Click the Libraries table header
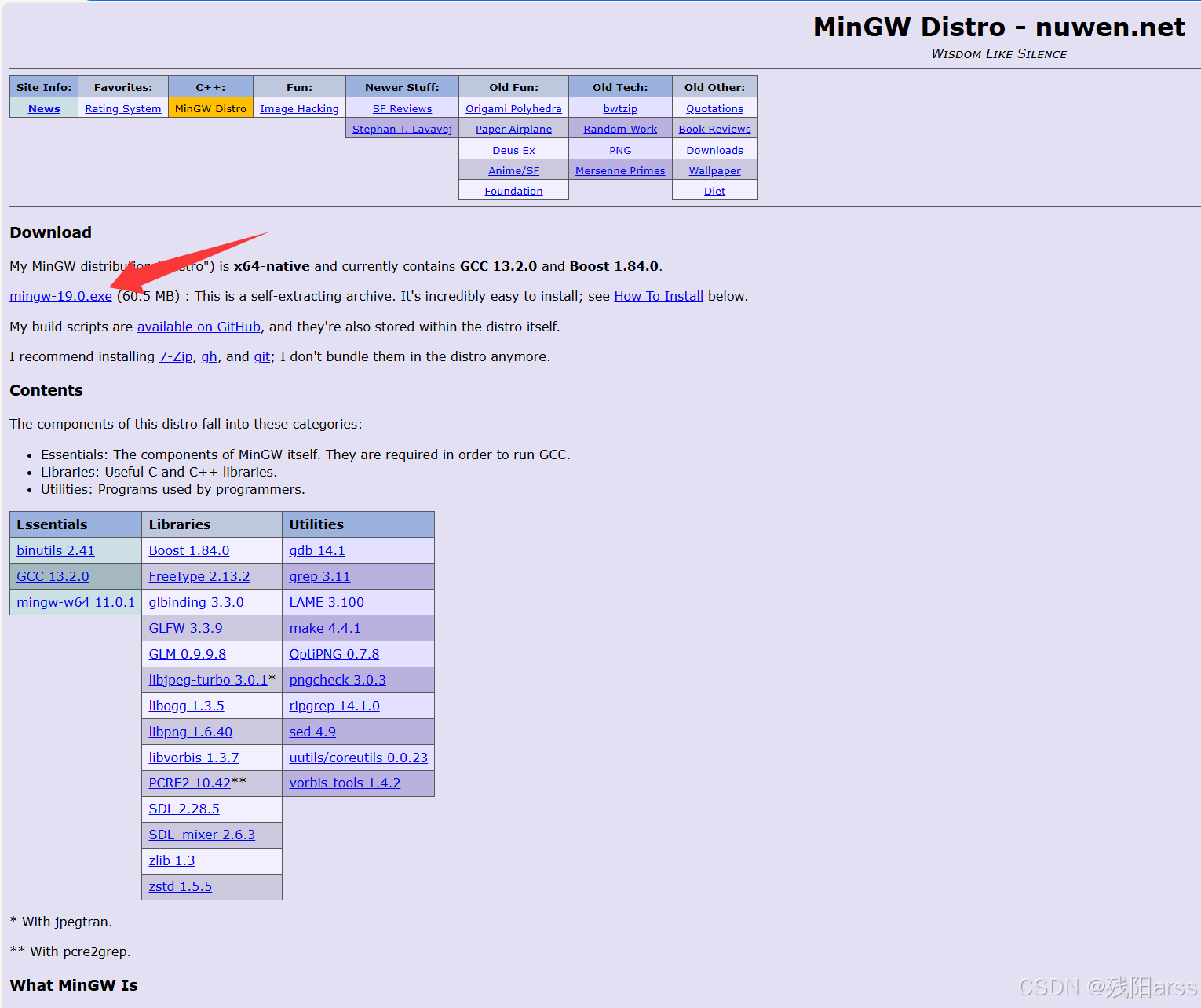Image resolution: width=1201 pixels, height=1008 pixels. click(x=212, y=524)
